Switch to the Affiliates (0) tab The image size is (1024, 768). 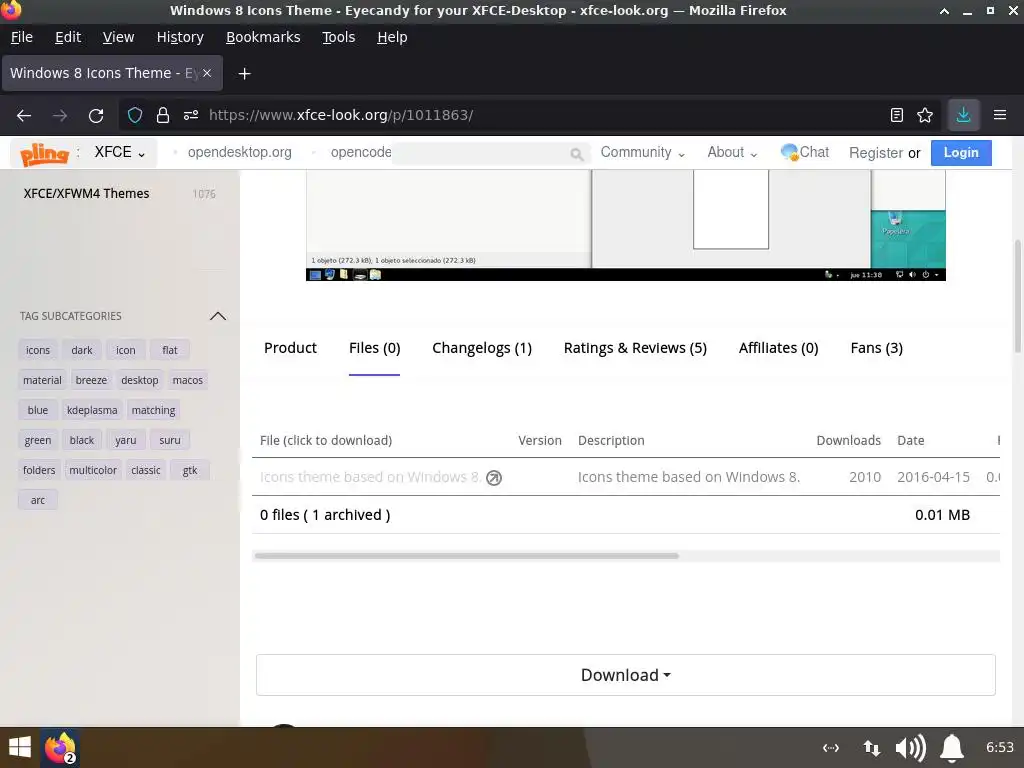pos(778,348)
